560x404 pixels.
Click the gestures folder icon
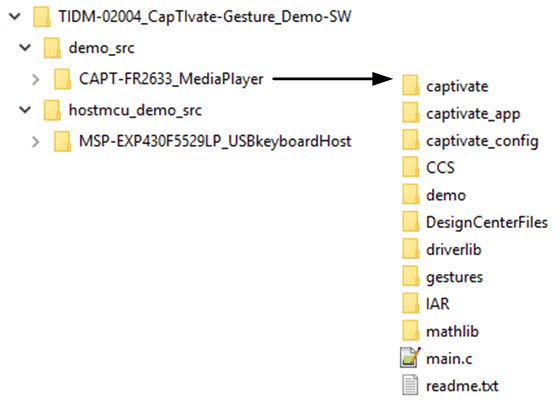pyautogui.click(x=411, y=276)
